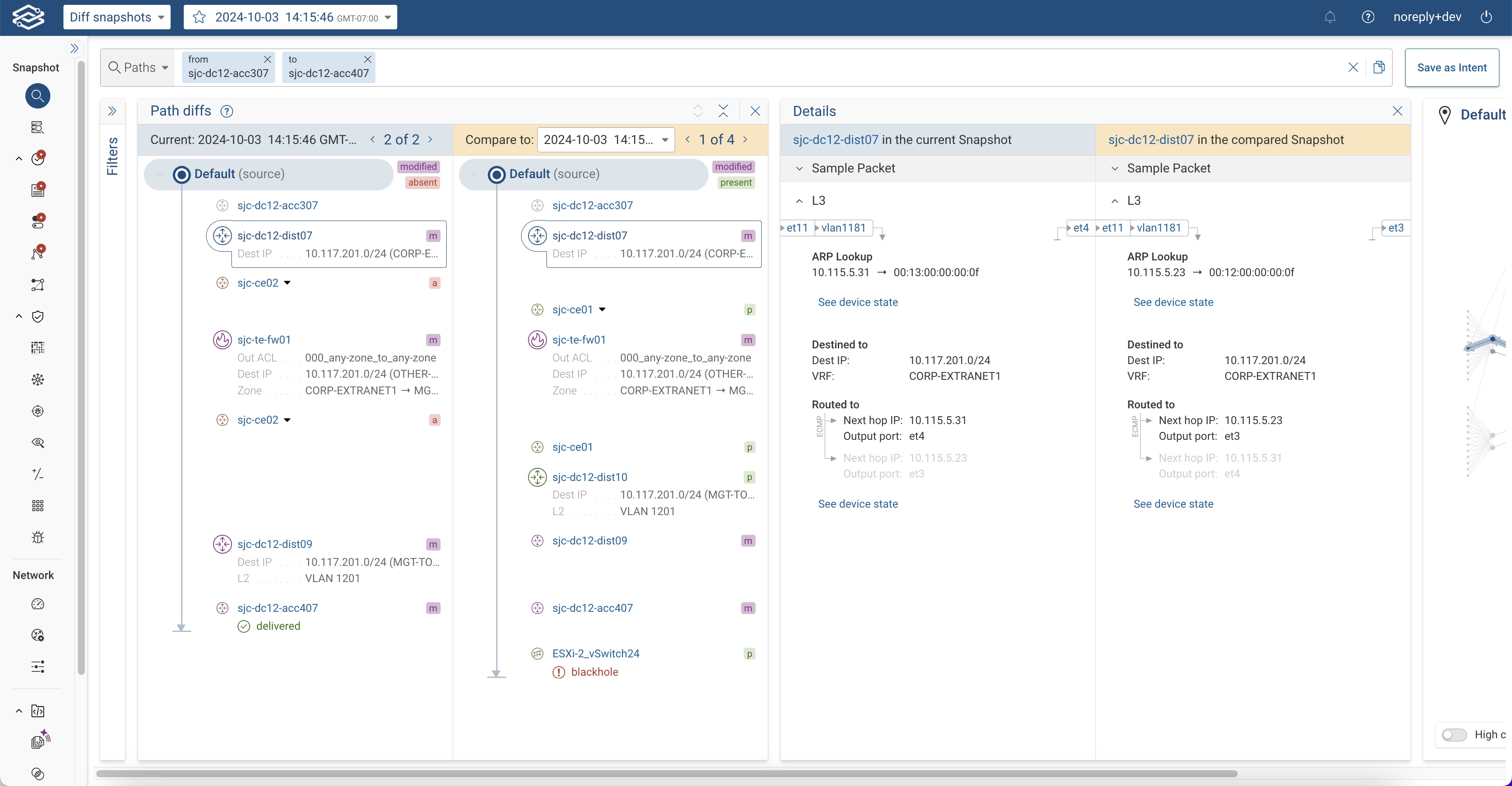The image size is (1512, 786).
Task: Expand the sjc-ce02 dropdown arrow
Action: click(287, 283)
